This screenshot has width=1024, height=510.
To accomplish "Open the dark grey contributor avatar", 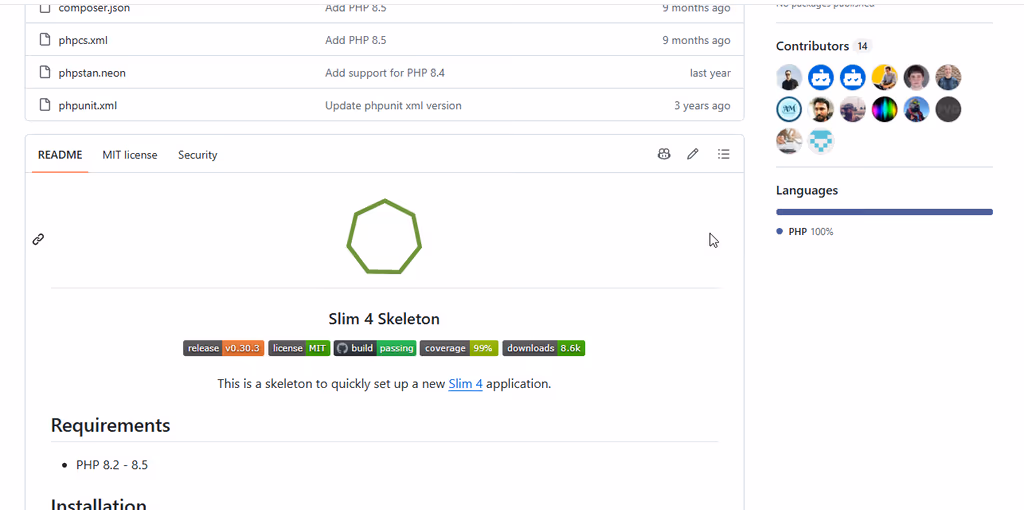I will point(948,110).
